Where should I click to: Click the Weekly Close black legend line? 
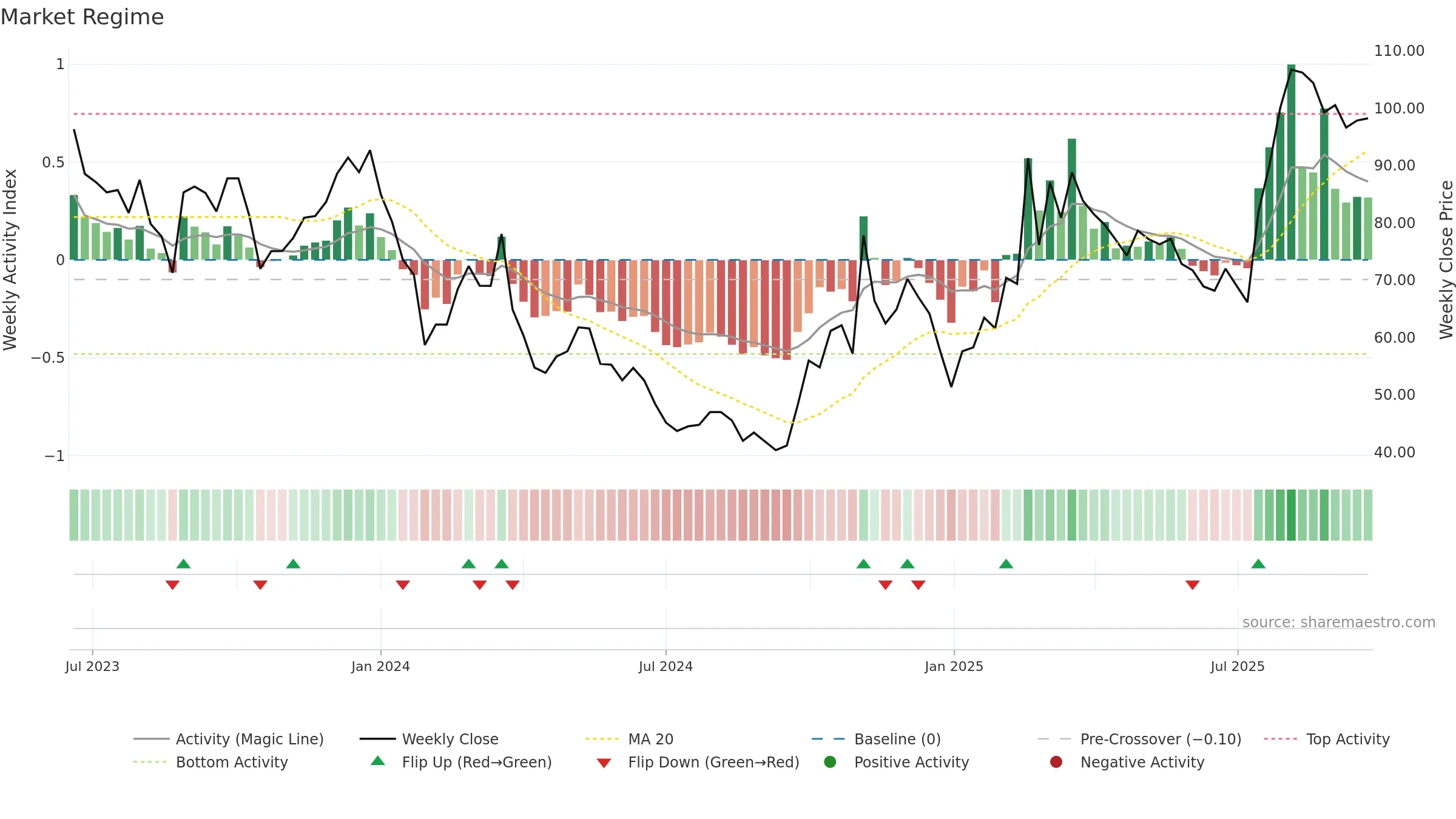point(377,739)
